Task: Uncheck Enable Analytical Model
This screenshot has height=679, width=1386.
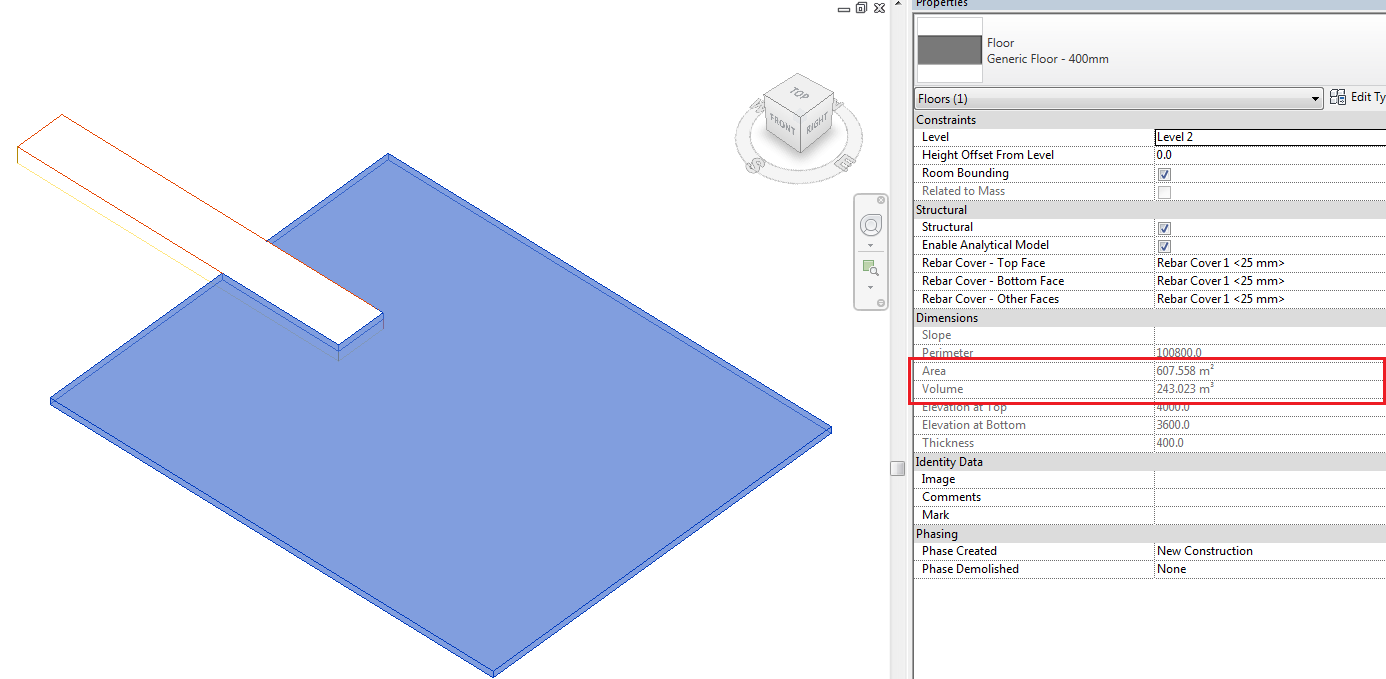Action: [1164, 245]
